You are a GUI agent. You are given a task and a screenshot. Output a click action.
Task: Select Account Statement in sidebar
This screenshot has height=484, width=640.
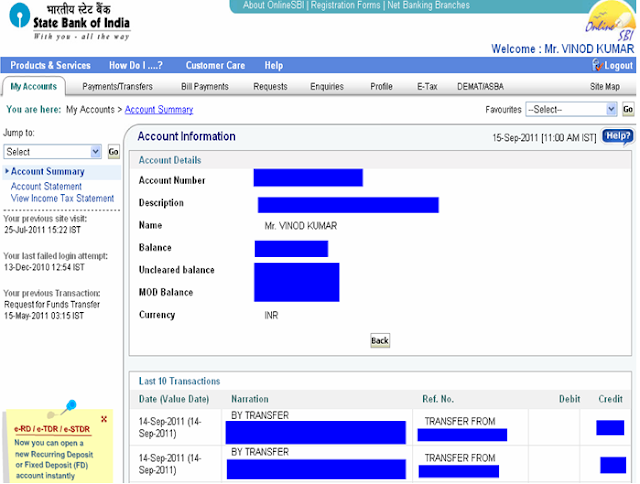46,186
